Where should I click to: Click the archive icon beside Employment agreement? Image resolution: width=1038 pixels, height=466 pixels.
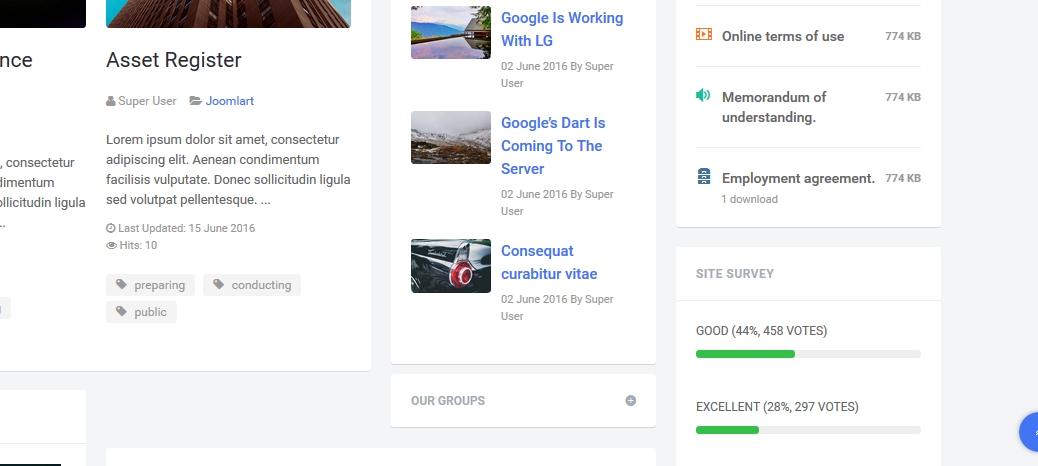click(704, 178)
